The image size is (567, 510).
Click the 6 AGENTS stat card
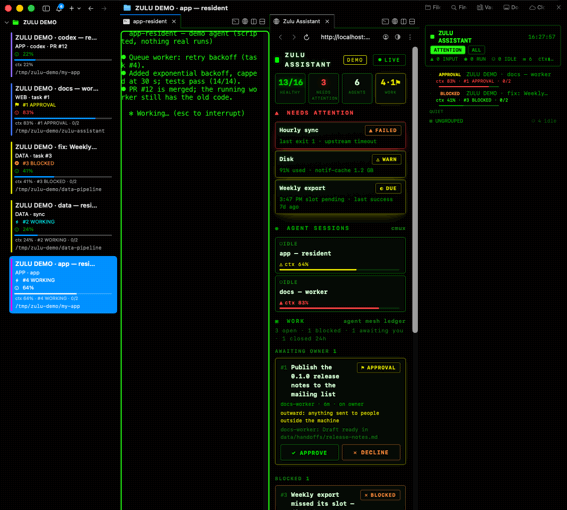pos(357,88)
